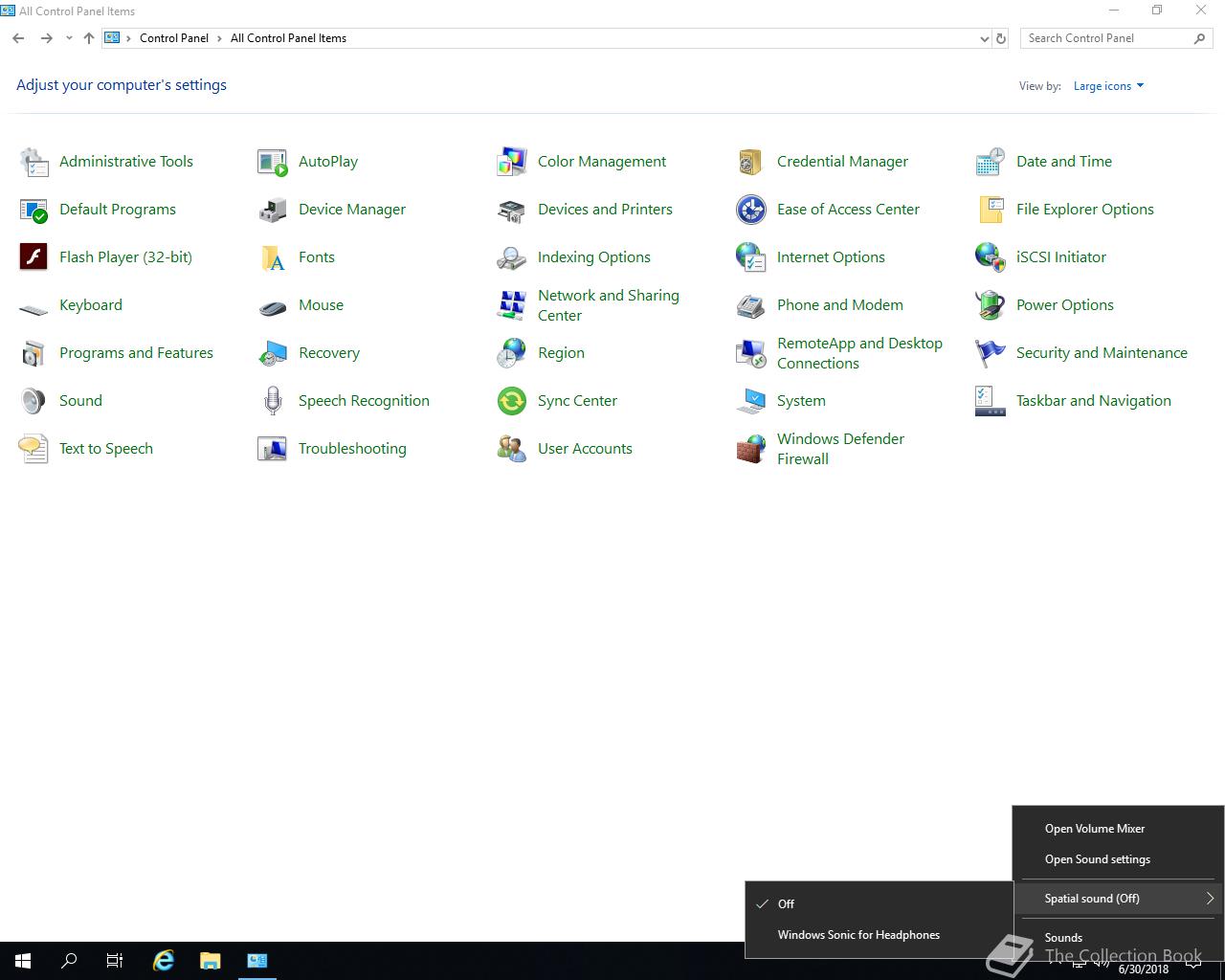Open the Recovery icon
Image resolution: width=1225 pixels, height=980 pixels.
273,353
